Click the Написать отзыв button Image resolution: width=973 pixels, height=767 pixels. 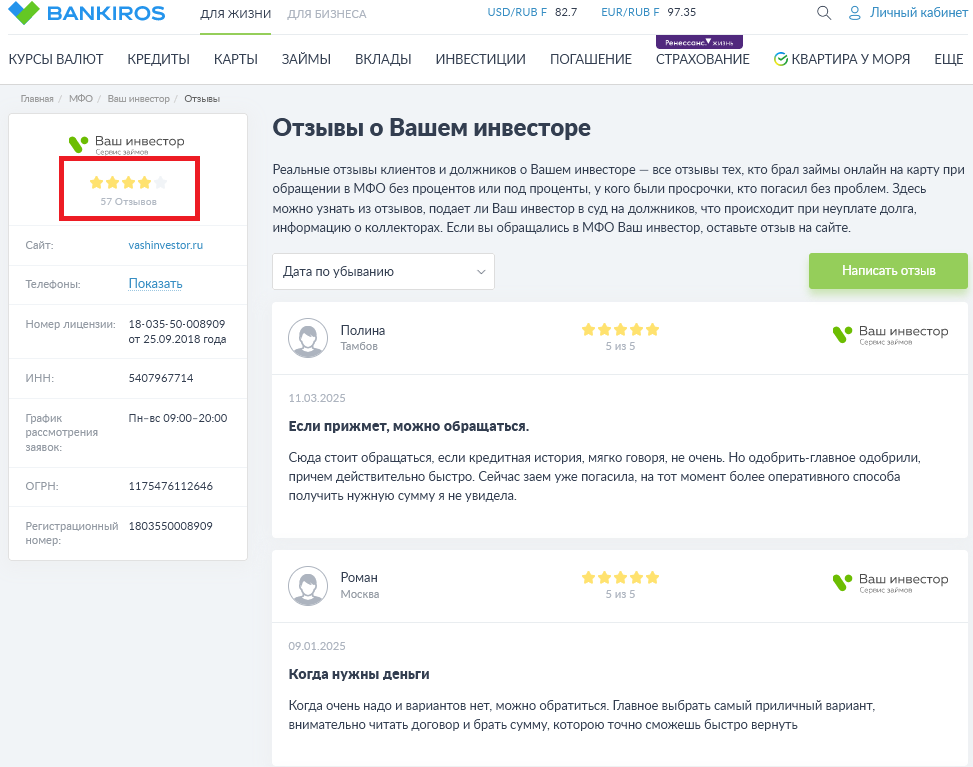point(888,271)
